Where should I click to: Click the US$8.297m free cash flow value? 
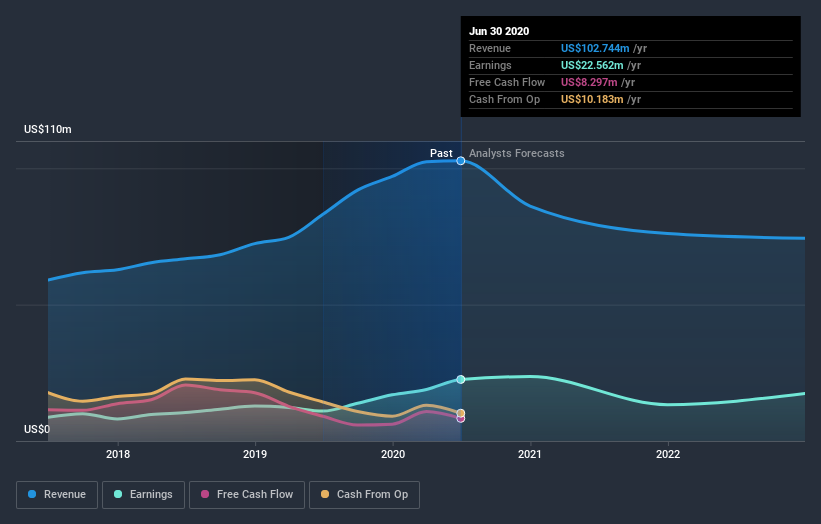tap(589, 82)
